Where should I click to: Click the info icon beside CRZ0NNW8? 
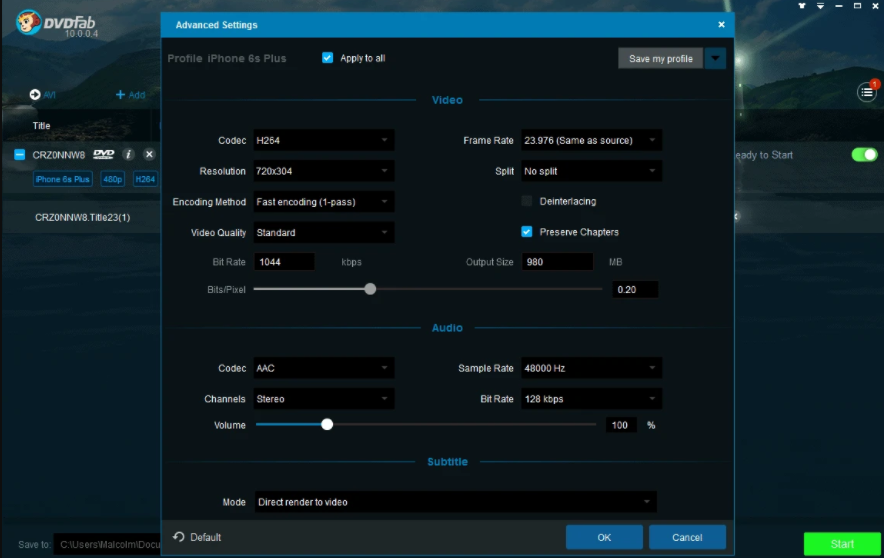coord(128,154)
